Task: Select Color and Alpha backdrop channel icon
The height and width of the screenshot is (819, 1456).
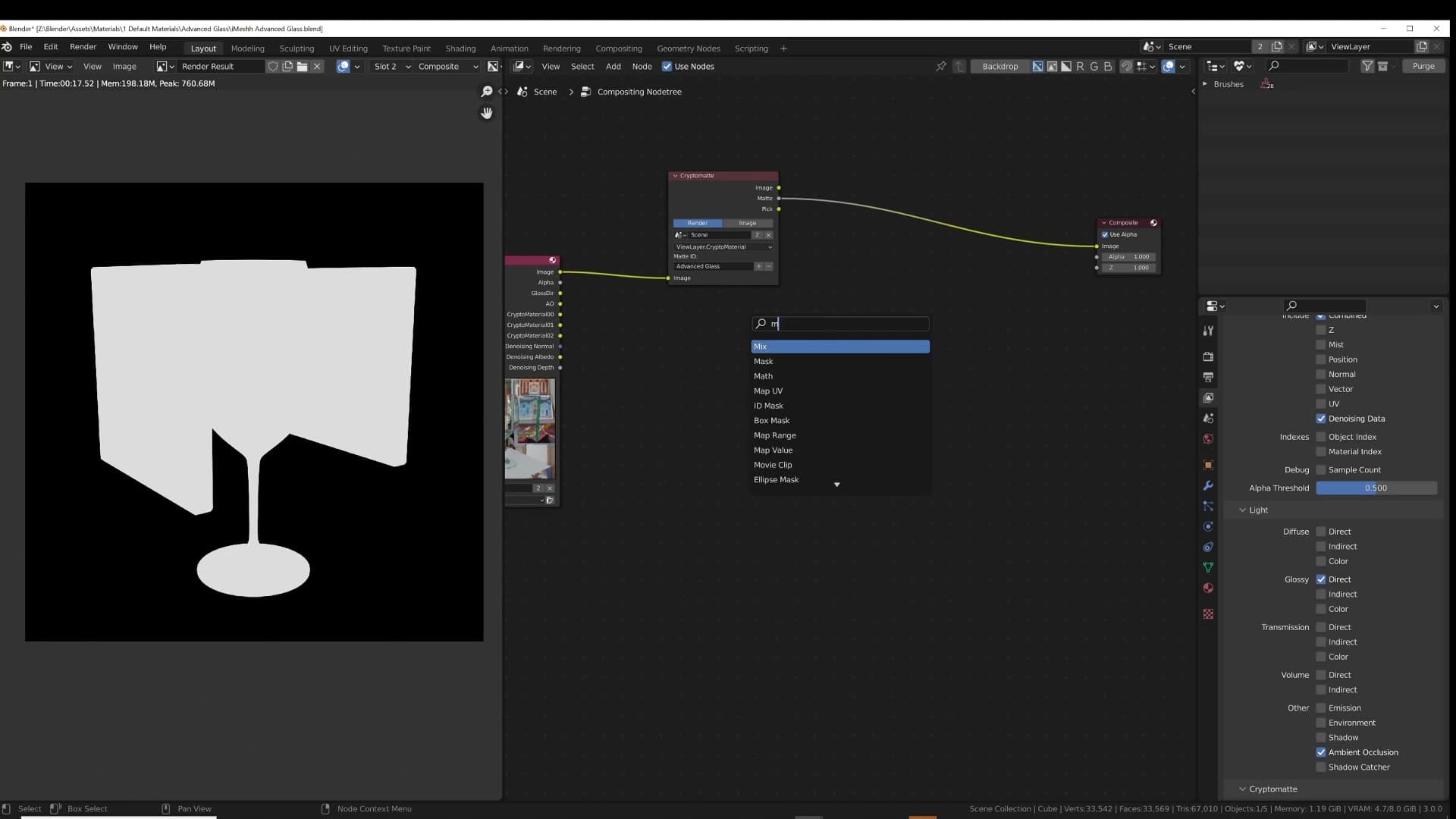Action: [x=1037, y=67]
